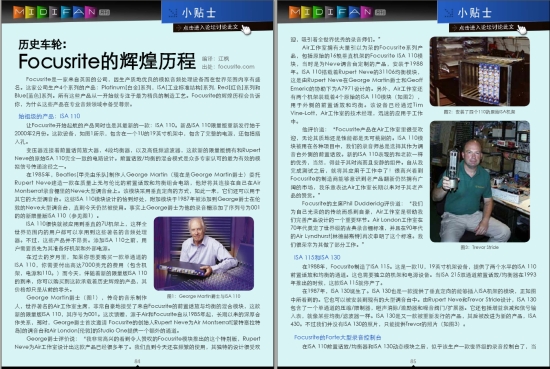Click the hand cursor icon on left page banner
550x369 pixels.
(x=247, y=30)
